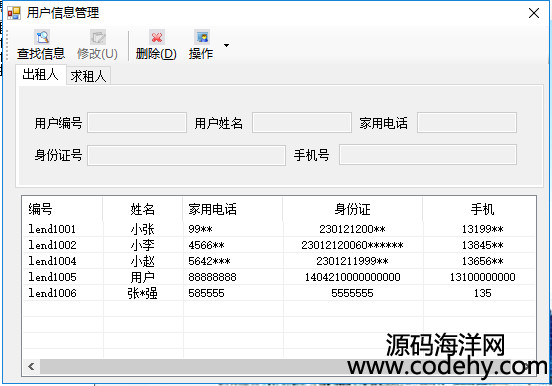Focus the 用户姓名 text box
This screenshot has width=552, height=386.
[302, 123]
